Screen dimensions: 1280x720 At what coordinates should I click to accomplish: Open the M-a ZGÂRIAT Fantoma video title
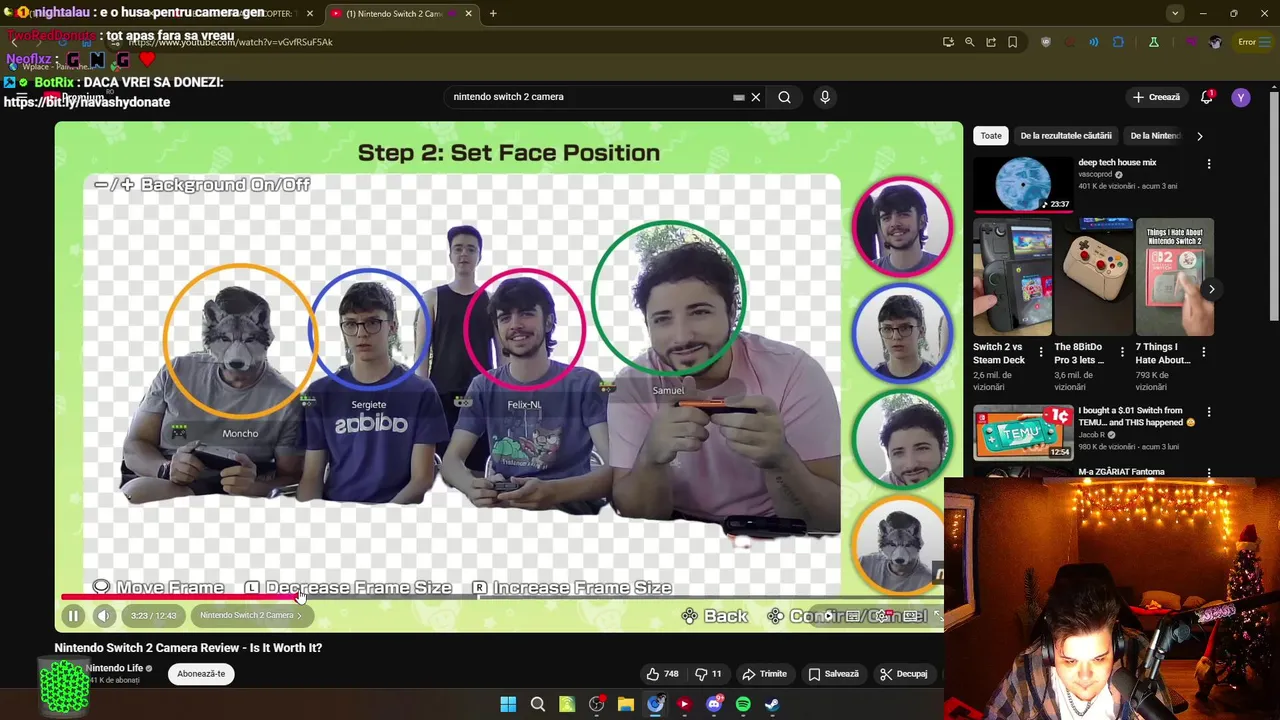click(1121, 472)
